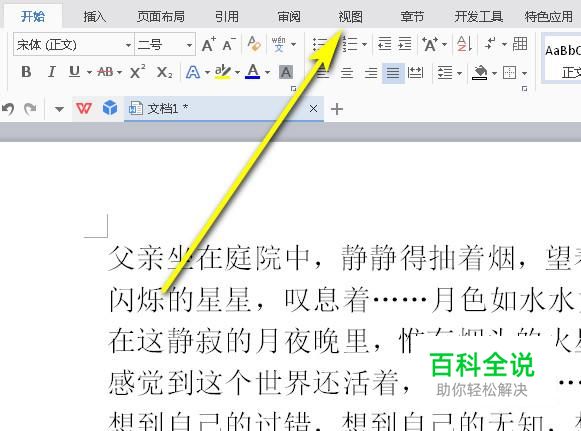Close the 文档1 document tab

click(313, 109)
